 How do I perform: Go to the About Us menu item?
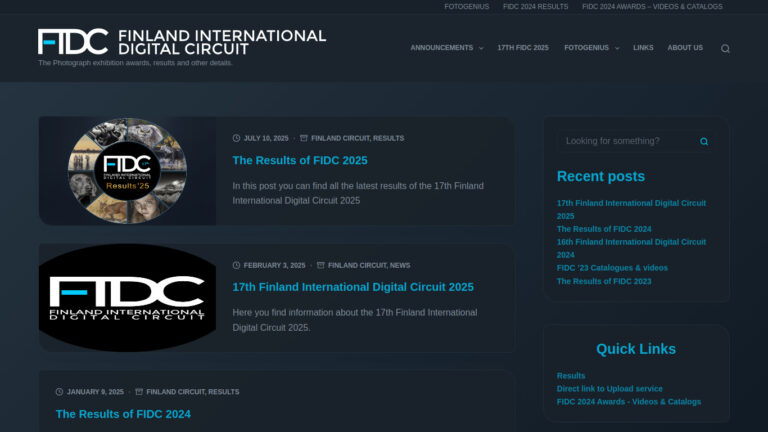coord(685,48)
